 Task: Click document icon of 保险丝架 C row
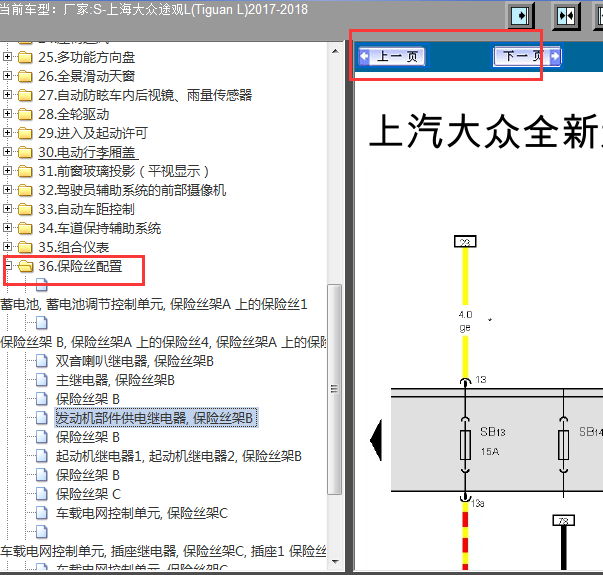(x=42, y=494)
